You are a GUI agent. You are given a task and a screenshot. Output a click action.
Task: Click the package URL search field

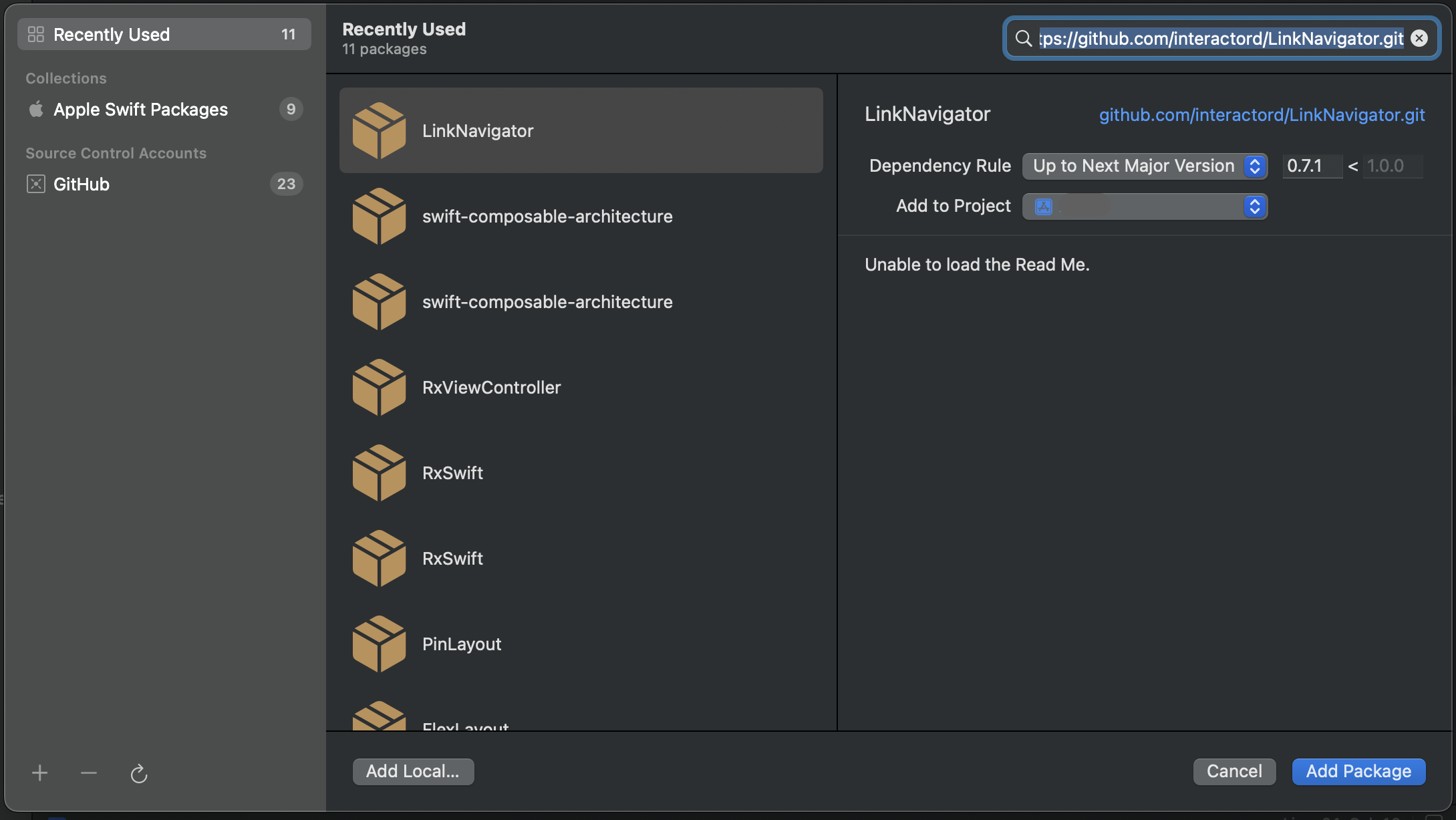[1221, 39]
